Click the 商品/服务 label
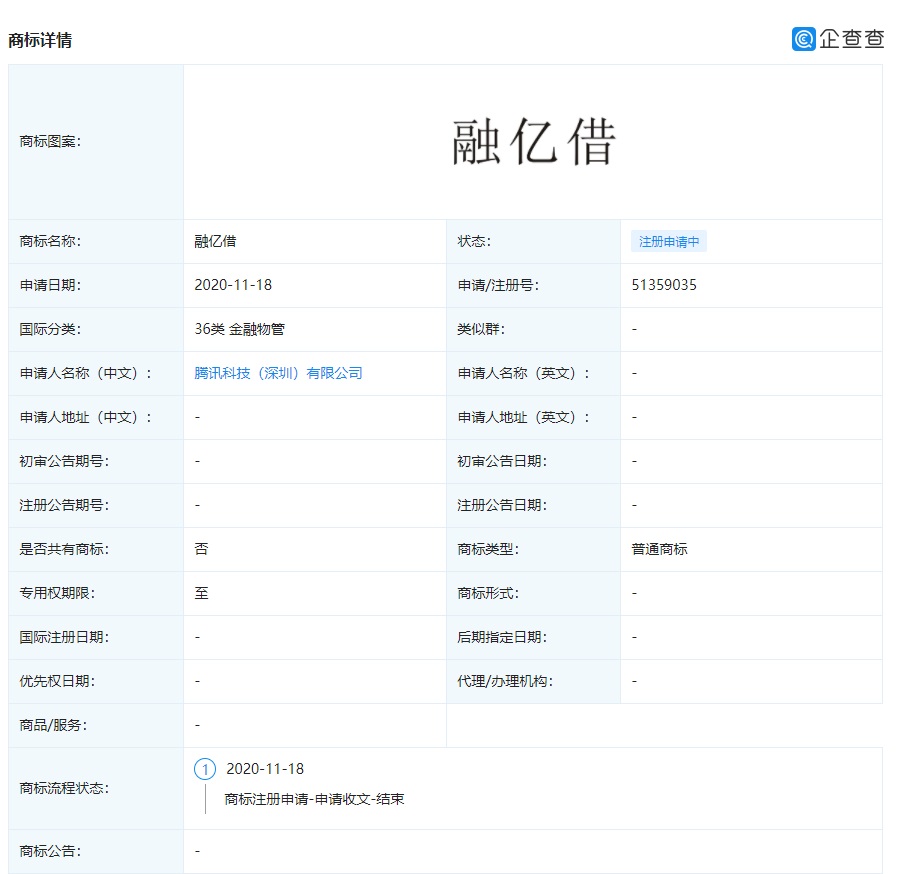 point(53,726)
